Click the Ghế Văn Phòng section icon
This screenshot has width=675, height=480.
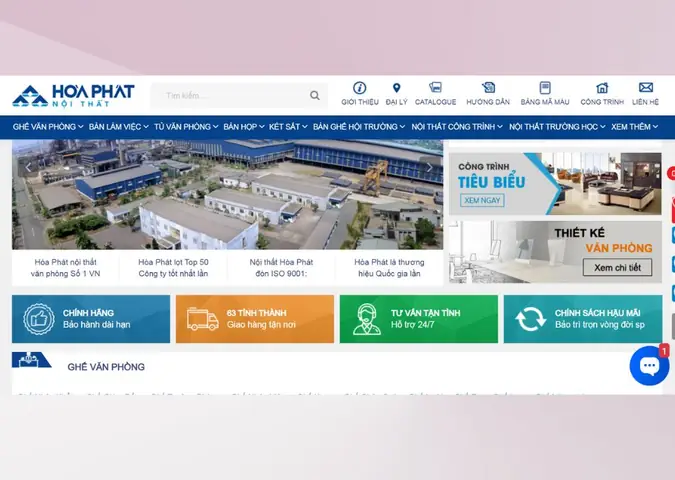(x=31, y=360)
